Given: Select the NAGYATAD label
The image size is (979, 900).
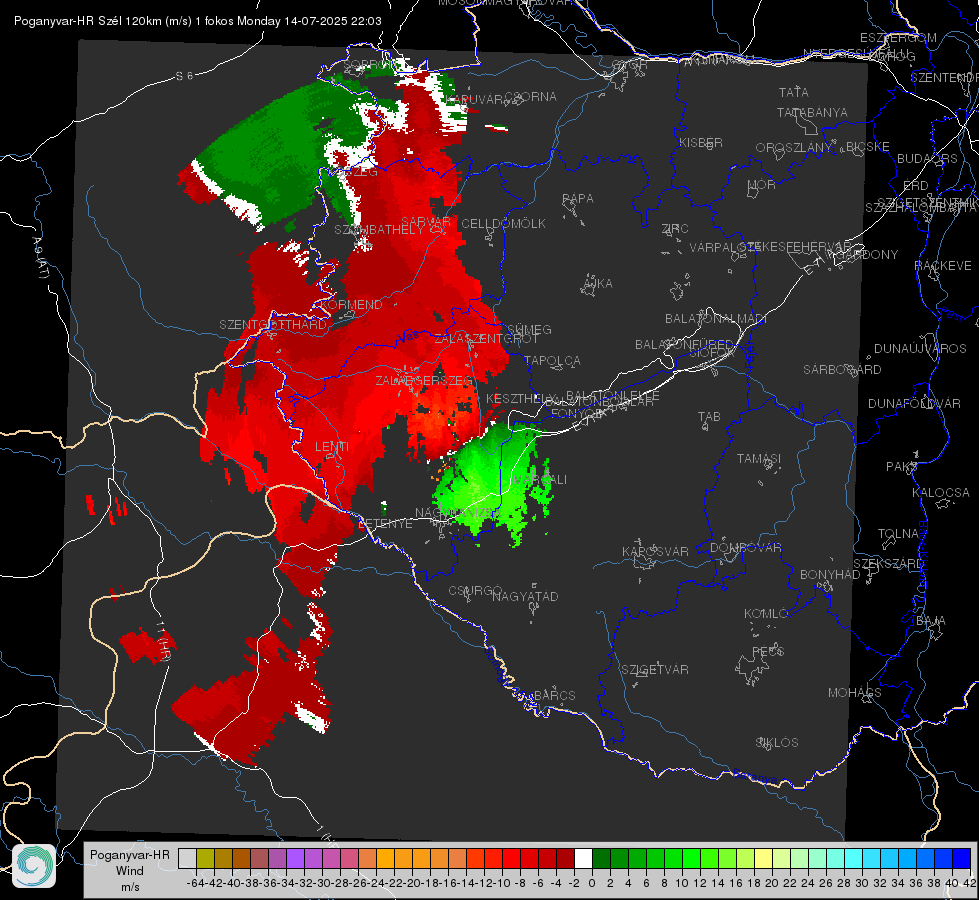Looking at the screenshot, I should (525, 596).
